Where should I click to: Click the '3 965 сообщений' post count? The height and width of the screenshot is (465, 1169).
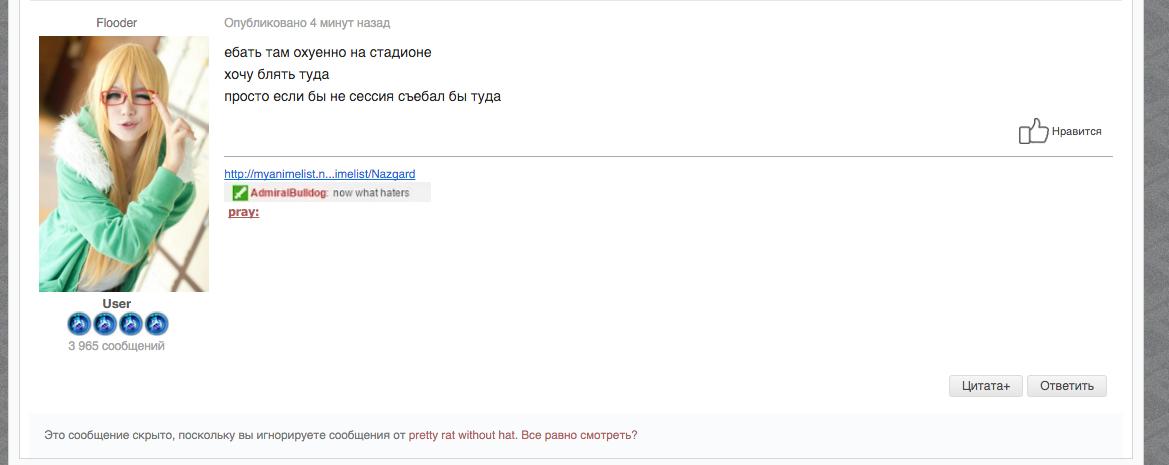(x=117, y=346)
